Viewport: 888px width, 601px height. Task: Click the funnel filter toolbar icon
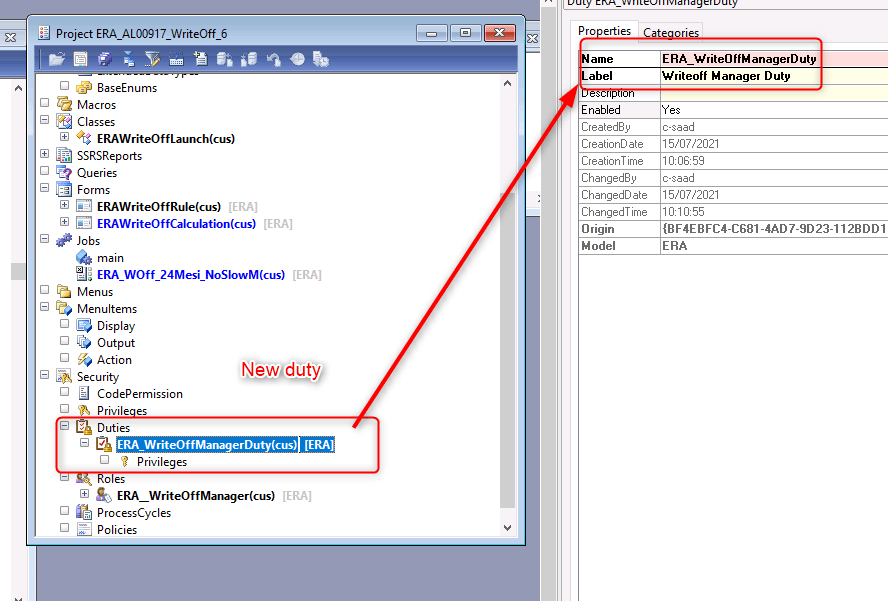click(x=153, y=60)
